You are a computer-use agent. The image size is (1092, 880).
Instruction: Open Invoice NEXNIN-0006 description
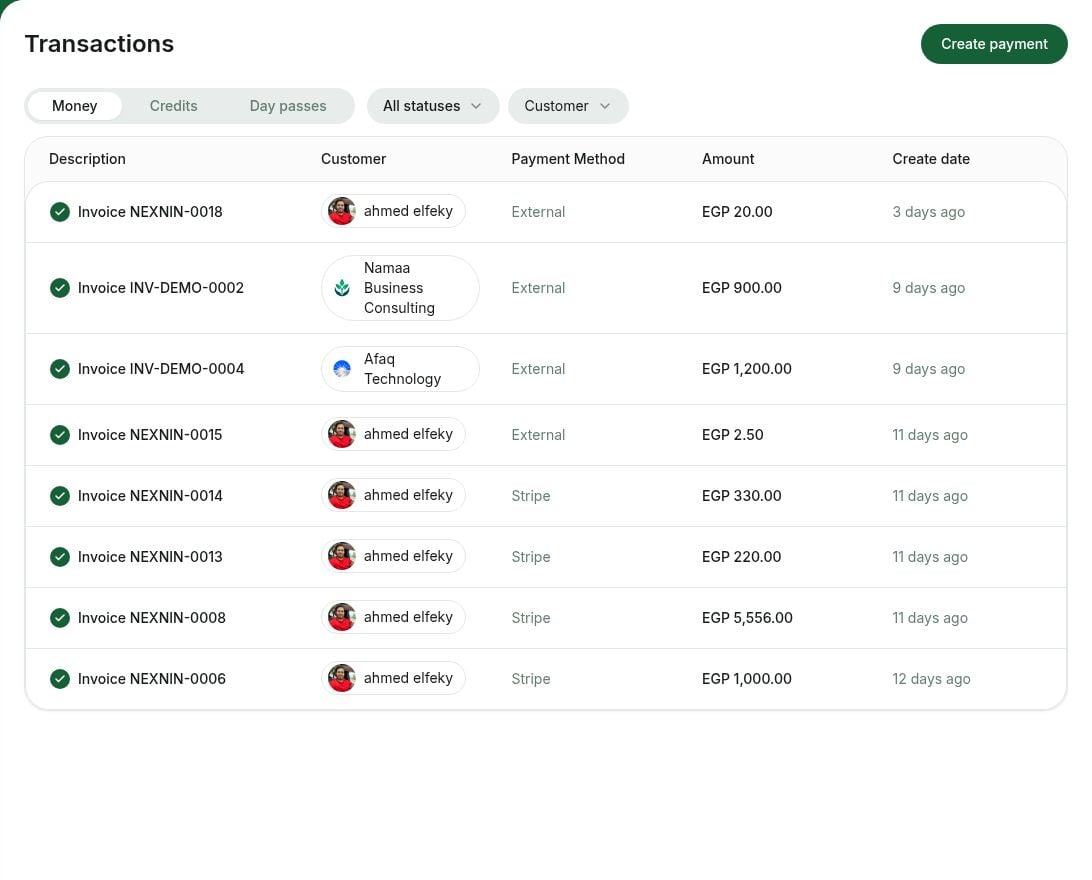152,679
